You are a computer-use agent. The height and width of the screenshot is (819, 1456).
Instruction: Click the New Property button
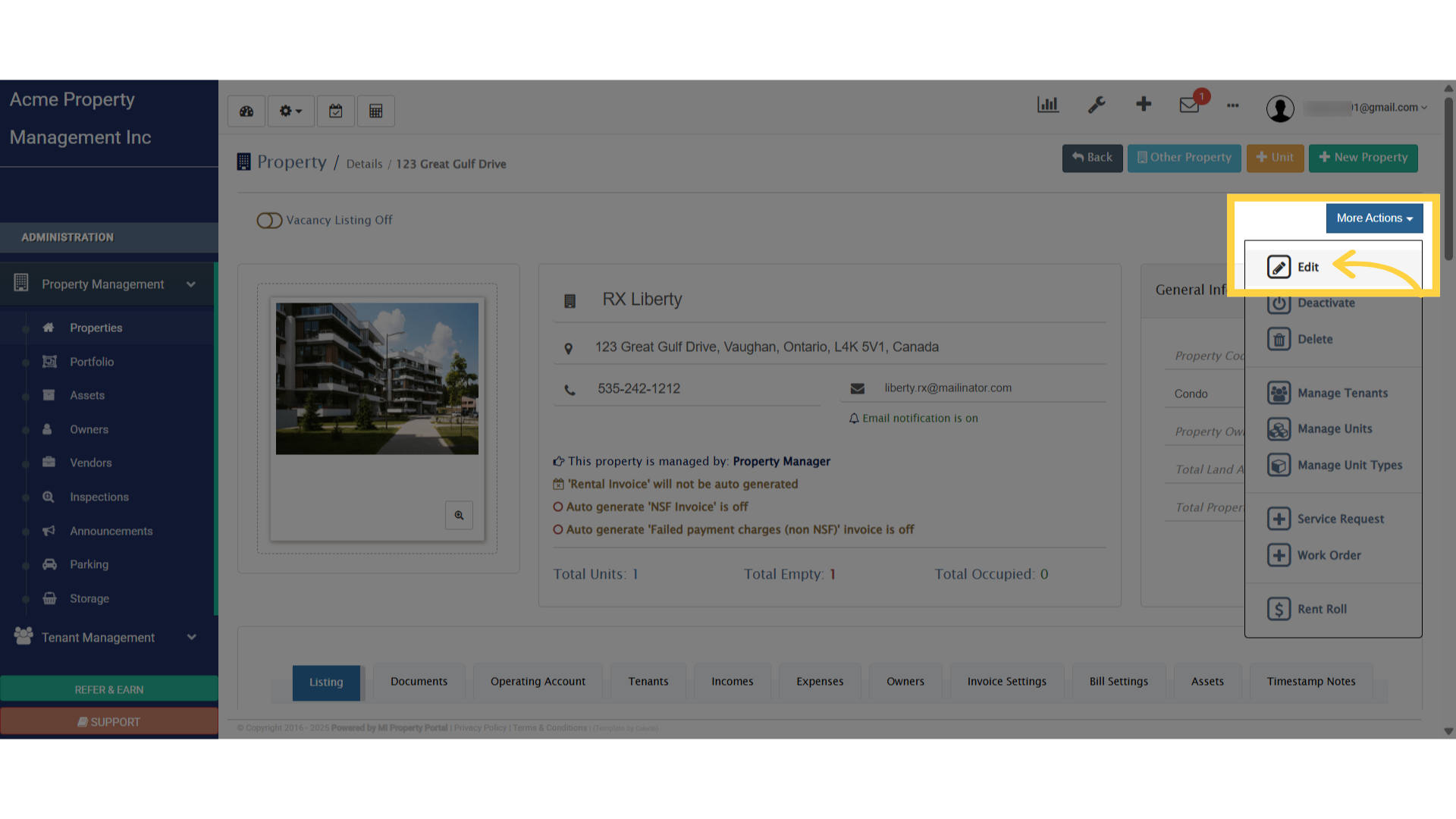(1363, 158)
